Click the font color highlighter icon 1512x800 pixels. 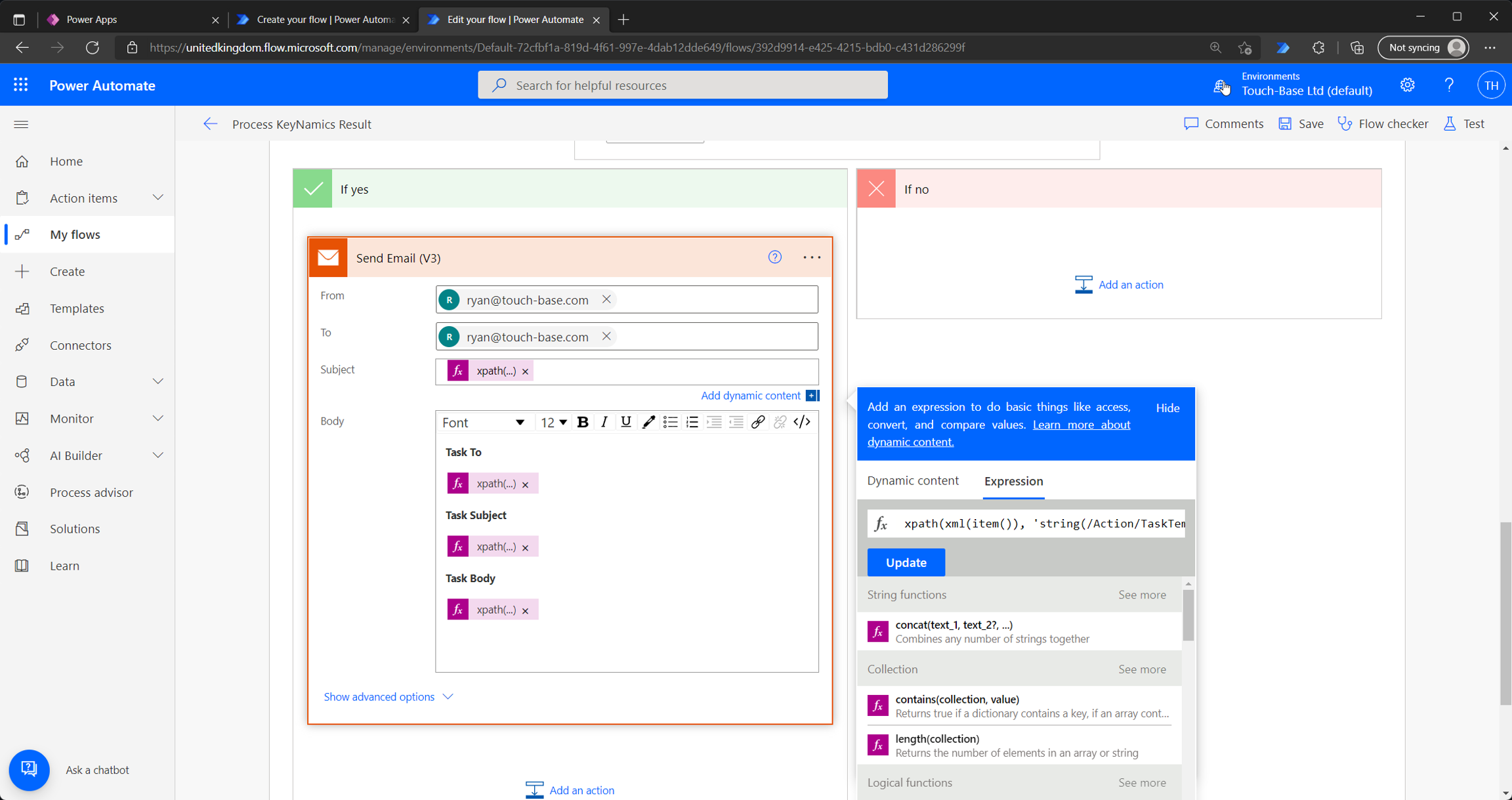click(x=648, y=422)
